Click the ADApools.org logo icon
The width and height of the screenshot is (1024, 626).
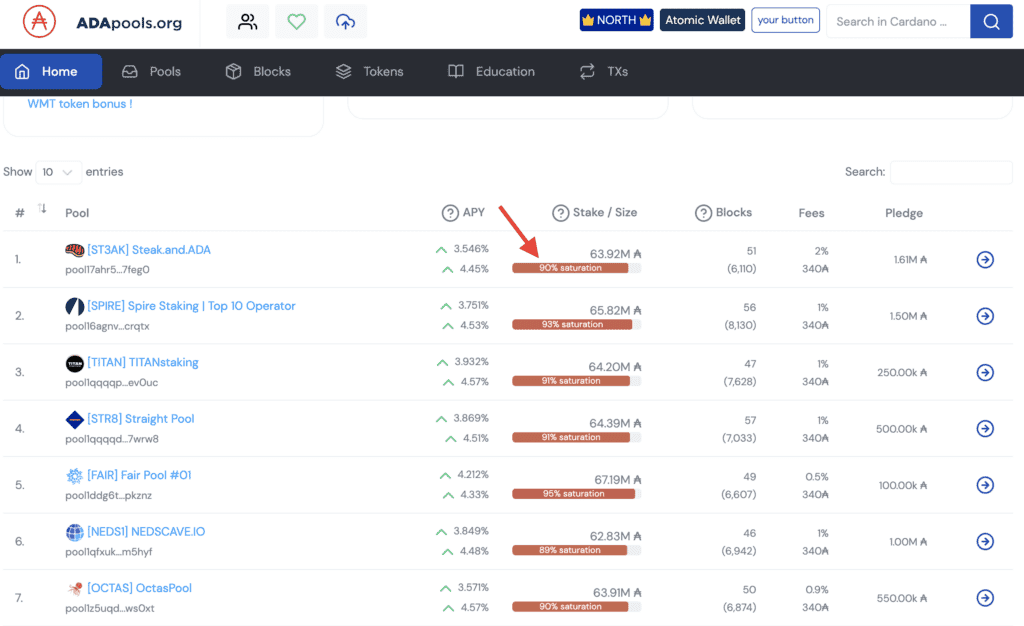click(x=40, y=21)
